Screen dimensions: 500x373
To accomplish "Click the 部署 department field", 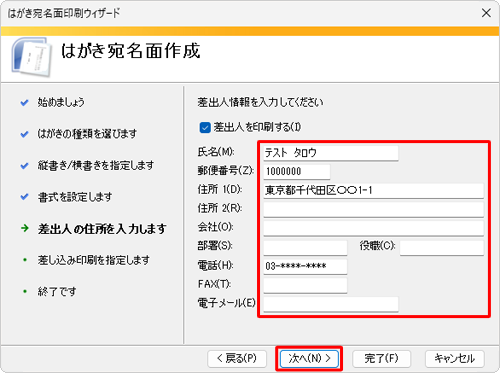I will coord(305,248).
